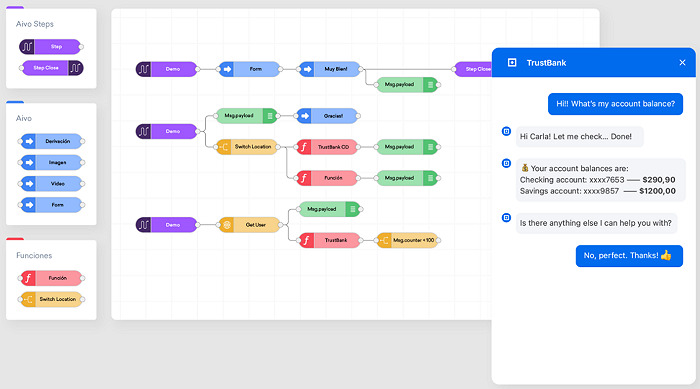Click 'Is there anything else' bot message
The height and width of the screenshot is (389, 700).
596,223
